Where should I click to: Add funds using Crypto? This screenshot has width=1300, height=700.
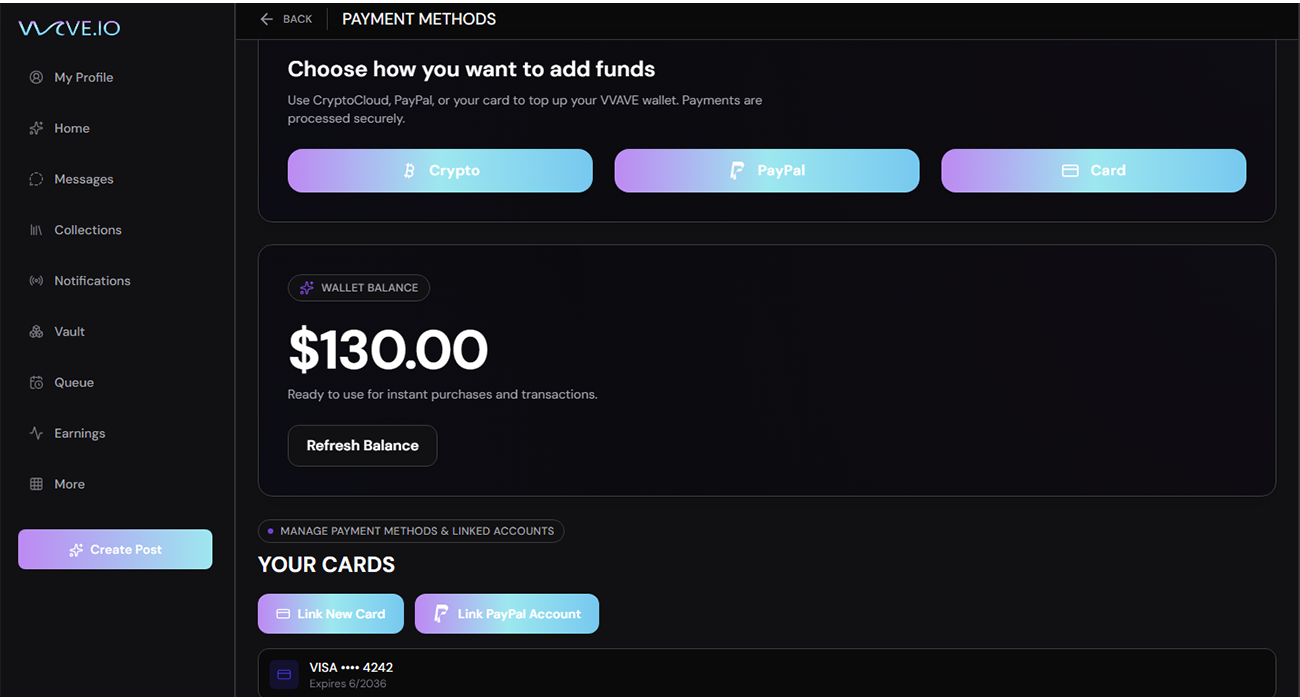click(x=440, y=170)
